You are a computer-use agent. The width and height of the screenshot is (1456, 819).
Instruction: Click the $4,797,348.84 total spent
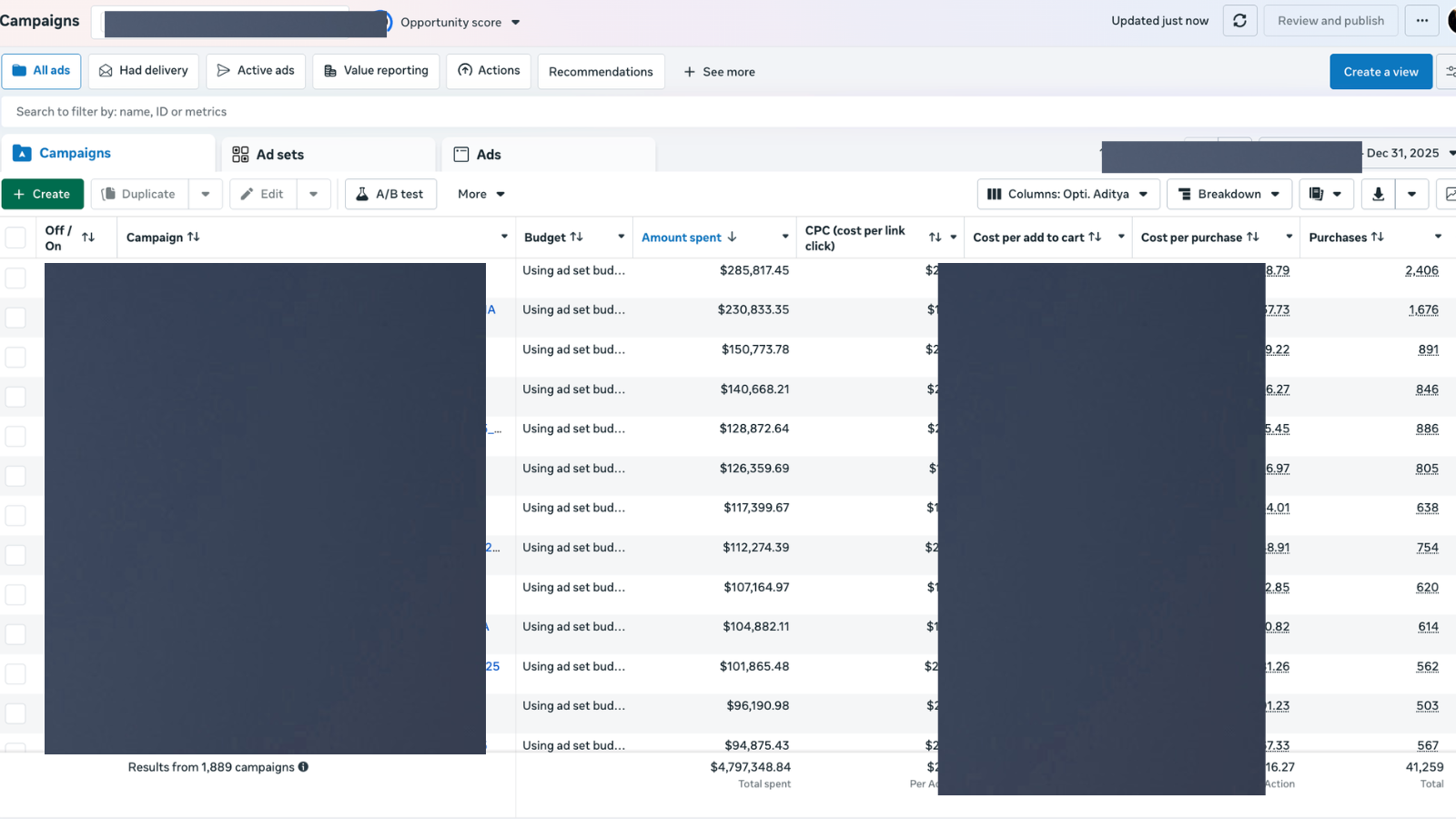pyautogui.click(x=751, y=767)
